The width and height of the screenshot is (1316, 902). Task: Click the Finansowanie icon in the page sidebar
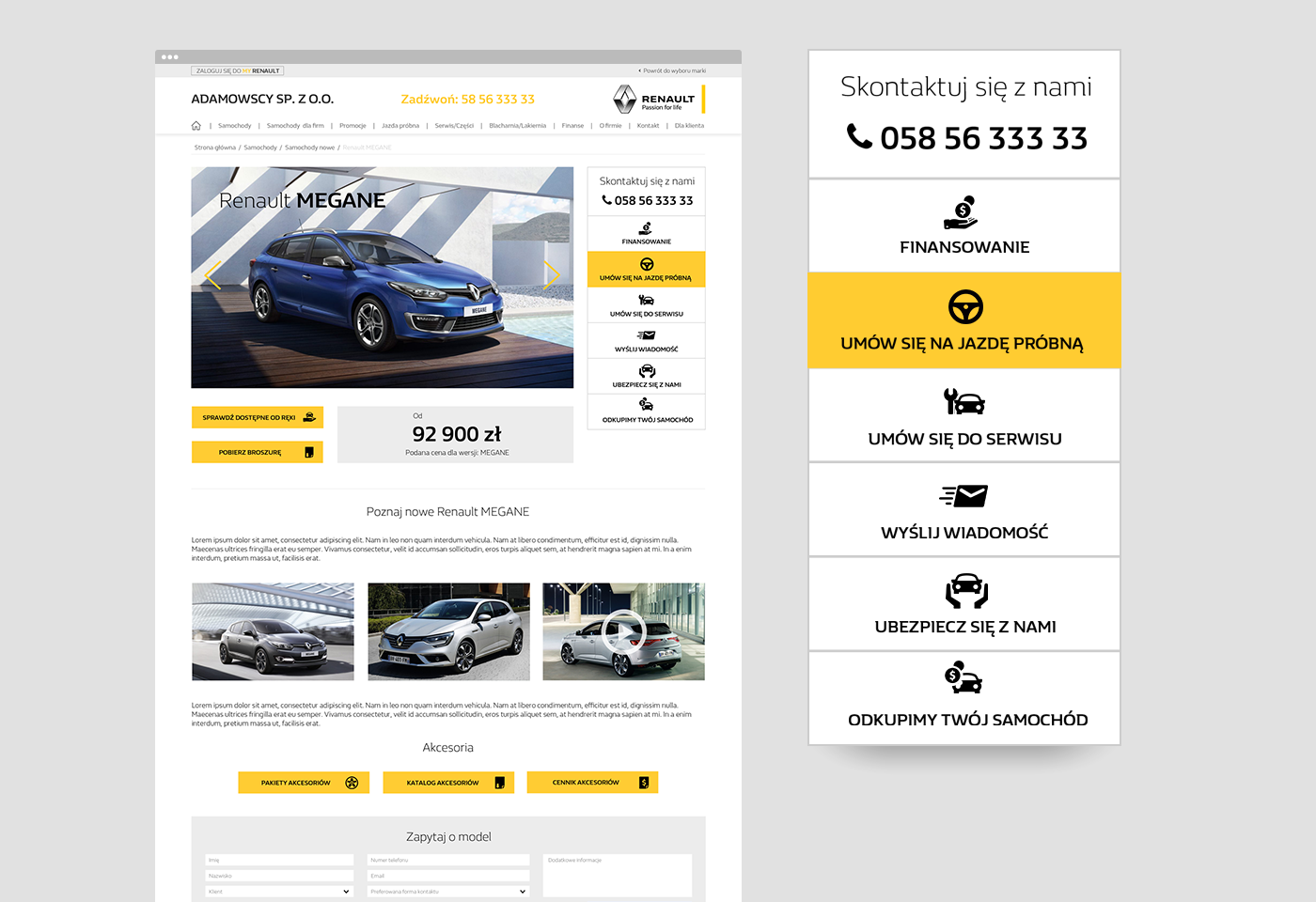(x=646, y=228)
